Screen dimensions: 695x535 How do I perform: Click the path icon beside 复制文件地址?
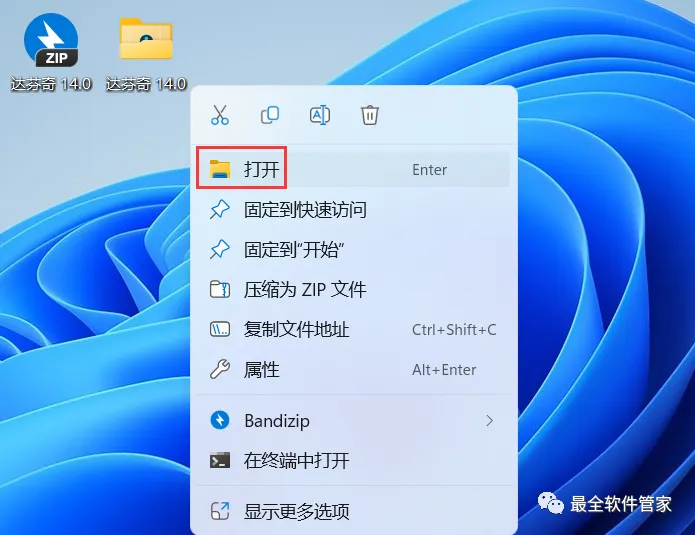pyautogui.click(x=220, y=330)
